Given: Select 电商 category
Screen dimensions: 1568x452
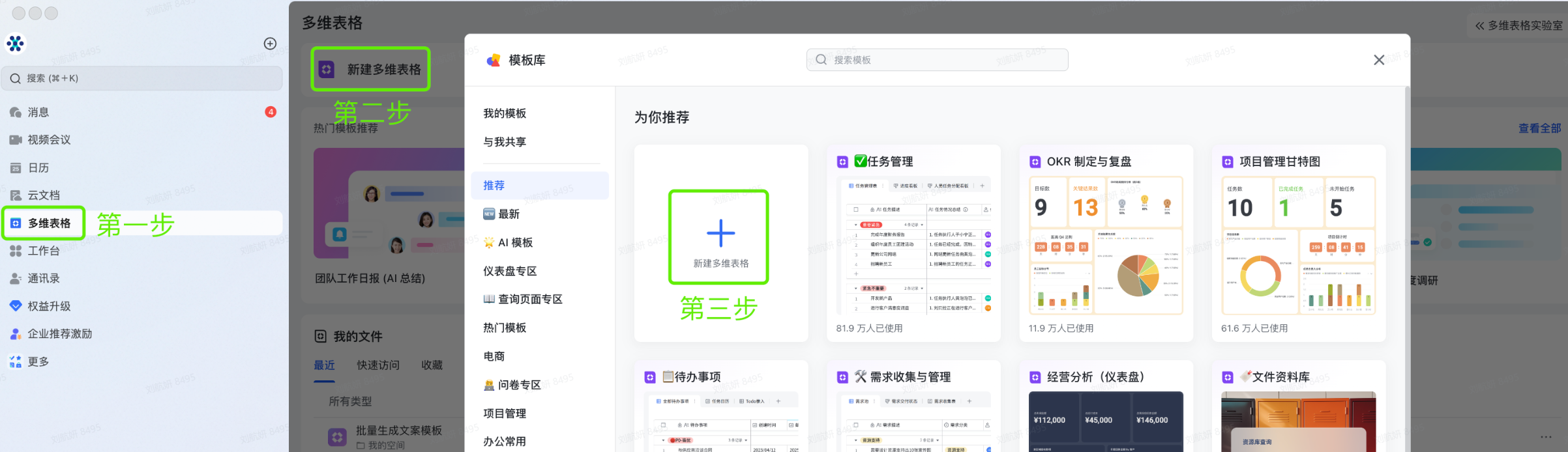Looking at the screenshot, I should (540, 356).
